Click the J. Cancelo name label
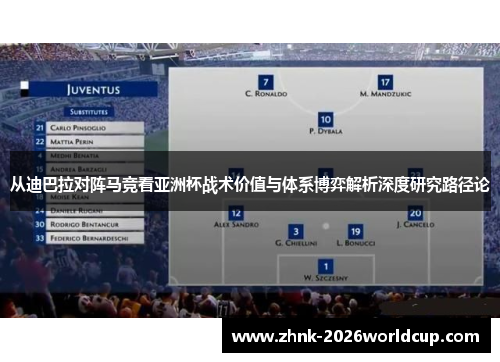Viewport: 500px width, 362px height. (415, 225)
